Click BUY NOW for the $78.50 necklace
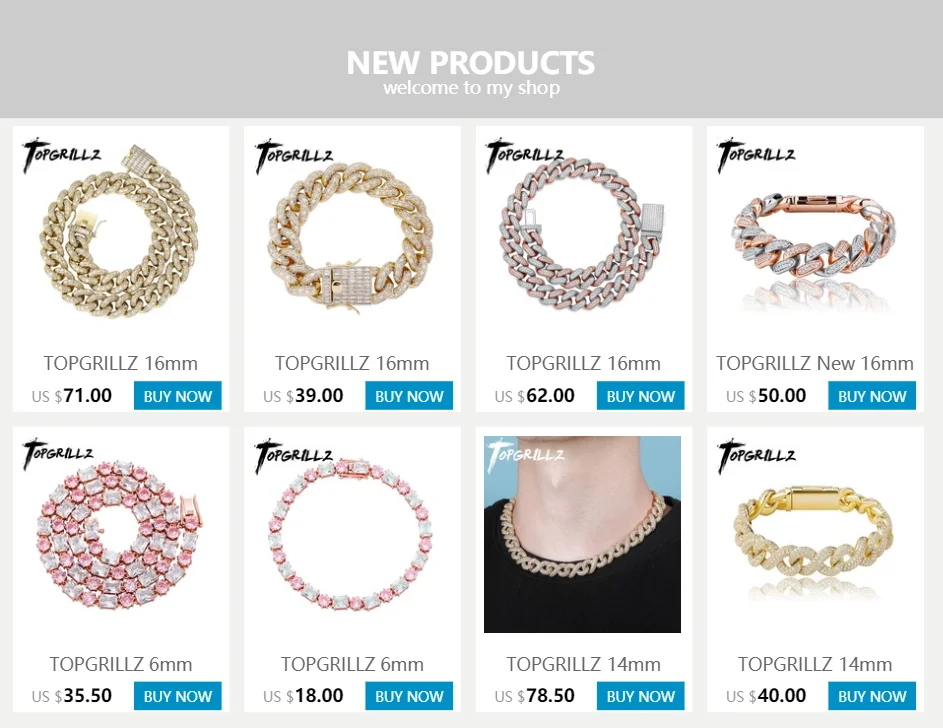943x728 pixels. [x=640, y=696]
